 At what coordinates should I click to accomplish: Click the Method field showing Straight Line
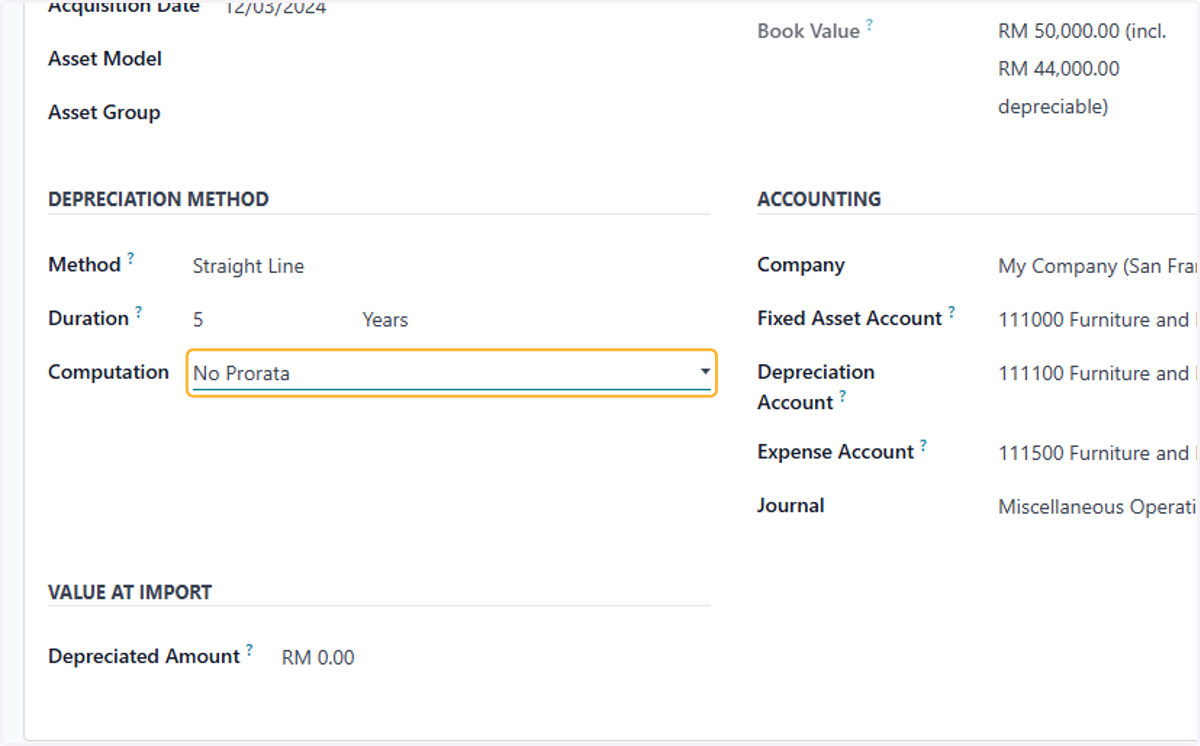click(x=248, y=267)
